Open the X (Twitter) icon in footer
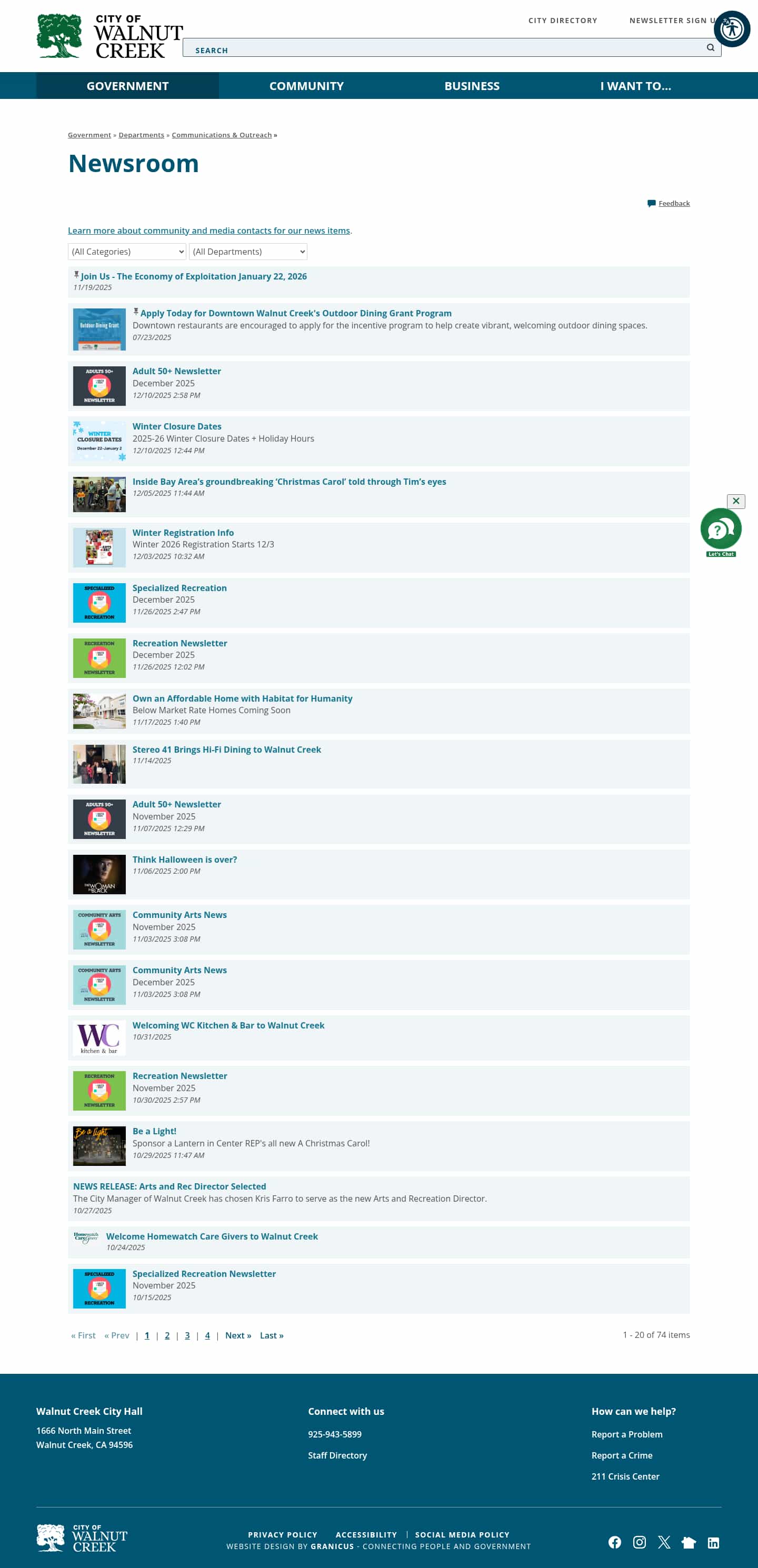Screen dimensions: 758x1568 [x=664, y=1542]
